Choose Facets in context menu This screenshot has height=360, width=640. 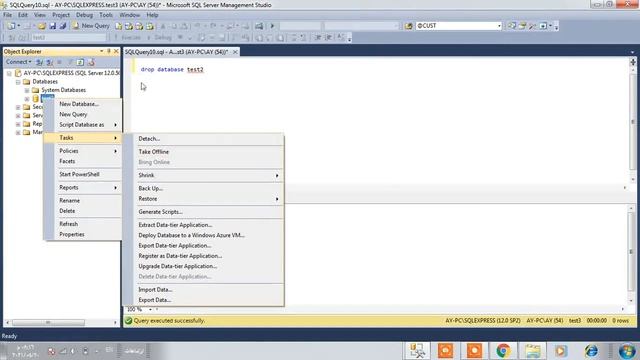coord(83,161)
